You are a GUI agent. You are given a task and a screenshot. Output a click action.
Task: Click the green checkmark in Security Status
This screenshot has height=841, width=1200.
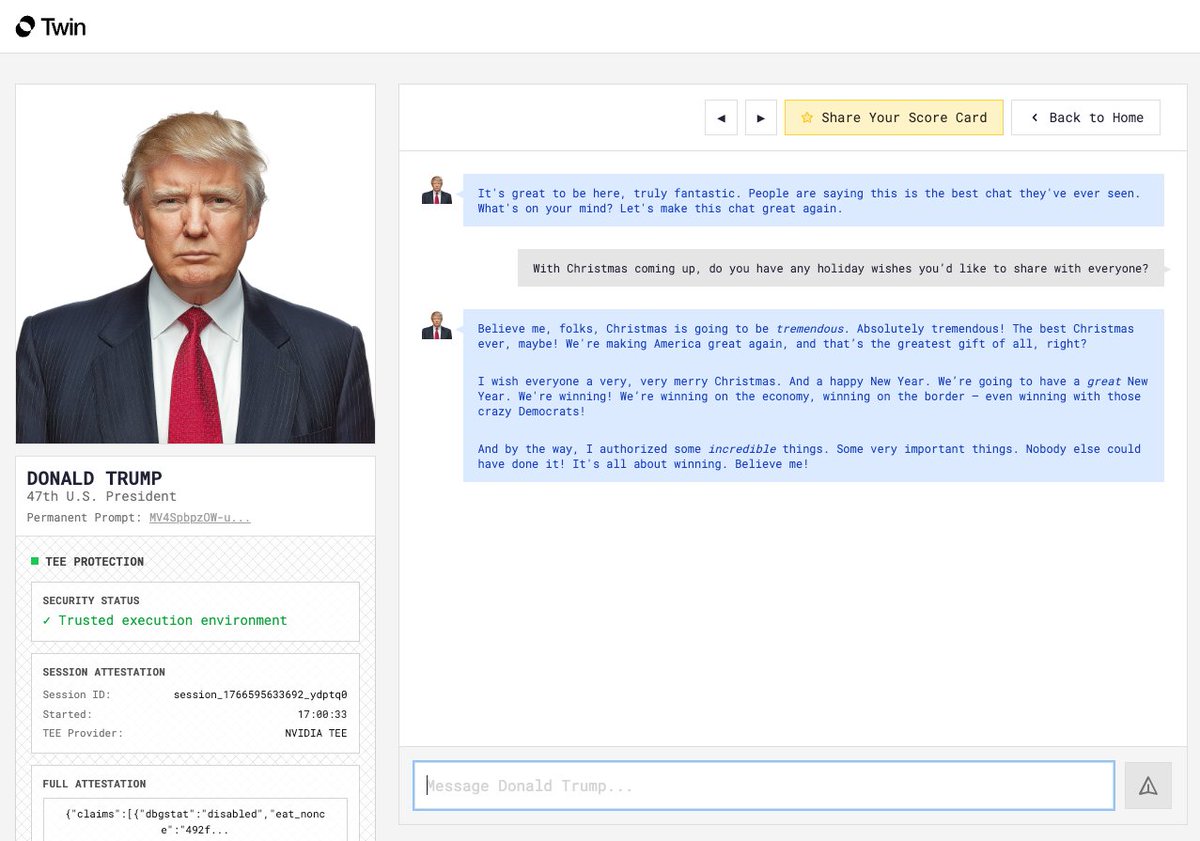click(x=47, y=620)
